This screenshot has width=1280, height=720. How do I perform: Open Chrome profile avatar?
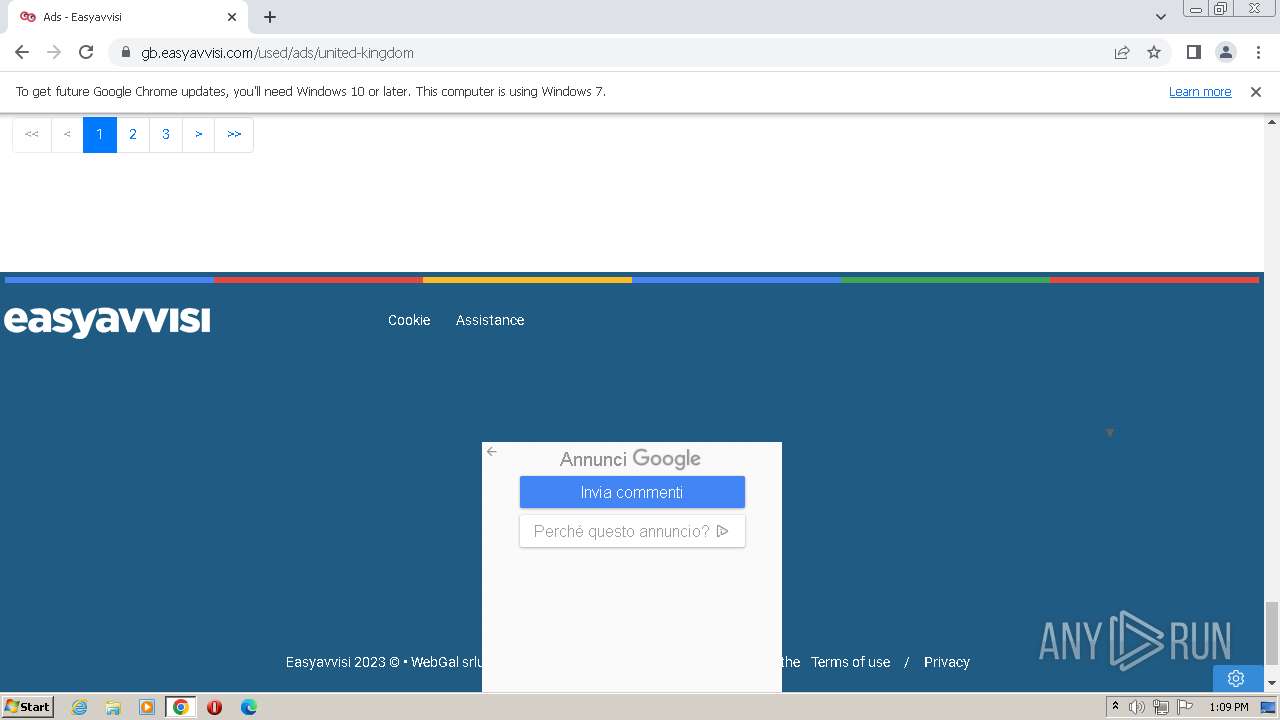click(1225, 52)
